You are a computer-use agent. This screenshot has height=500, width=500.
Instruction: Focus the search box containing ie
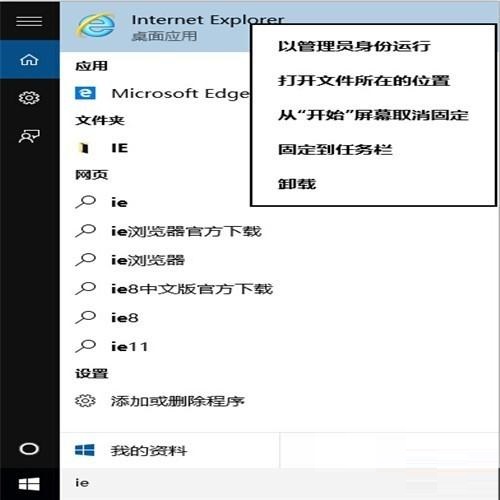(x=279, y=483)
